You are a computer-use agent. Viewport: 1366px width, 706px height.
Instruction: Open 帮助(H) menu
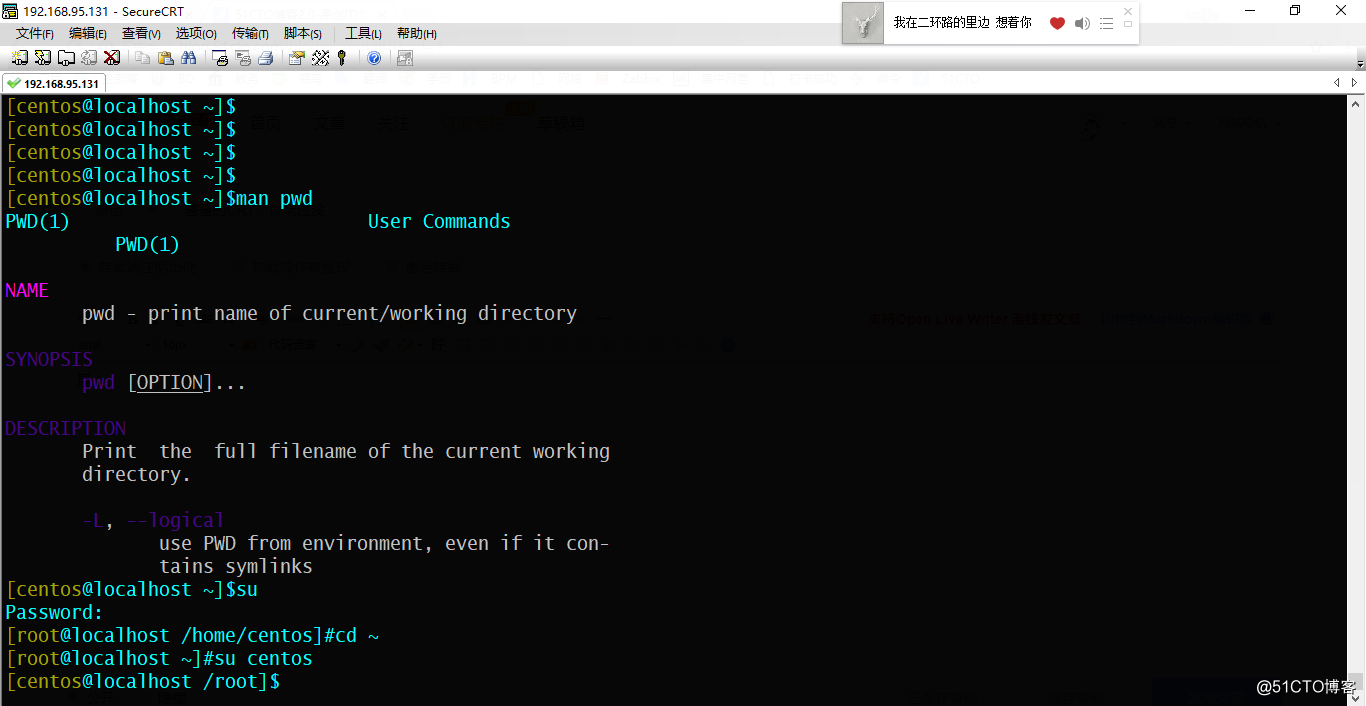pyautogui.click(x=417, y=34)
